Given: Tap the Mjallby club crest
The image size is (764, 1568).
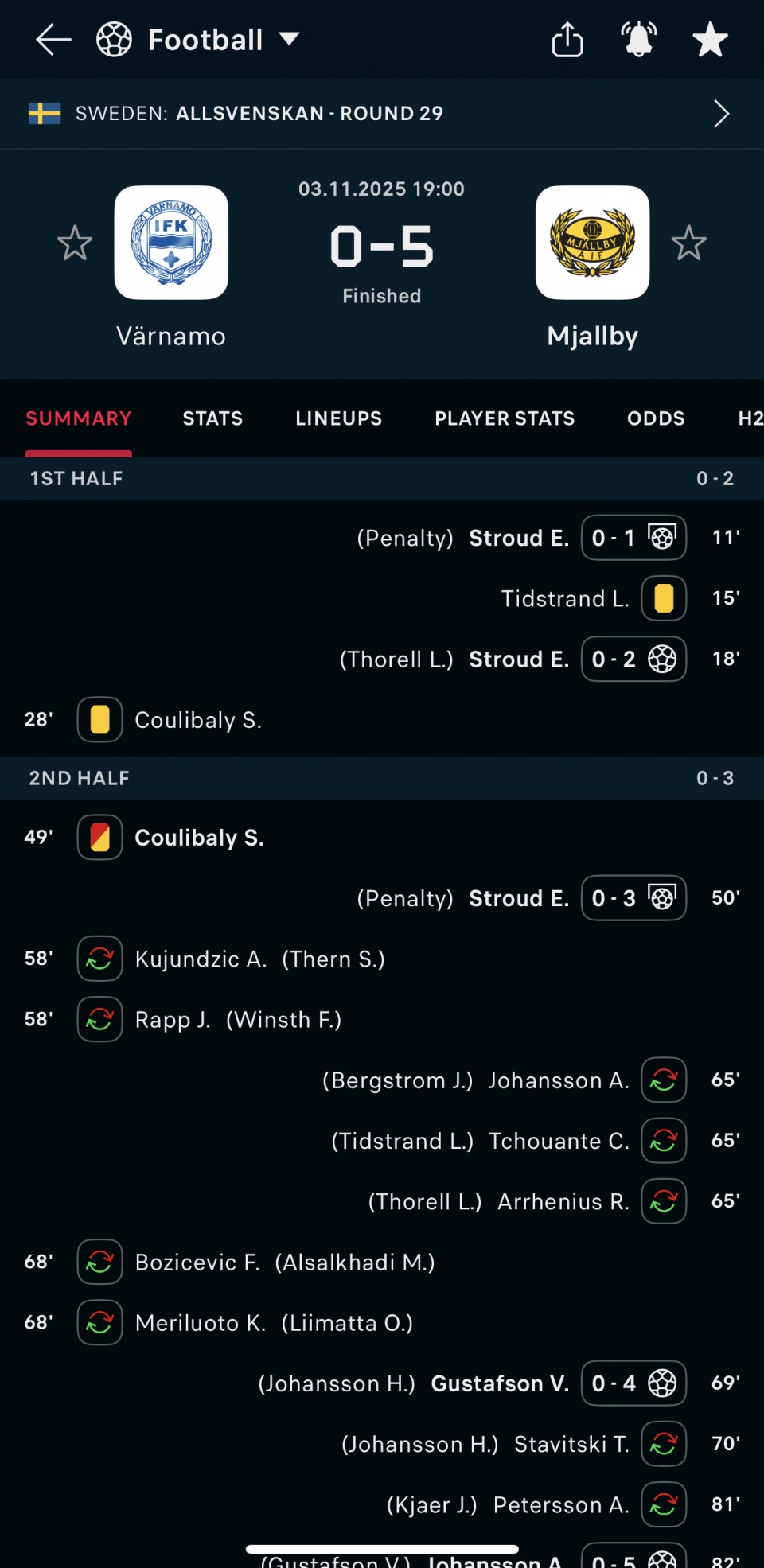Looking at the screenshot, I should 592,243.
